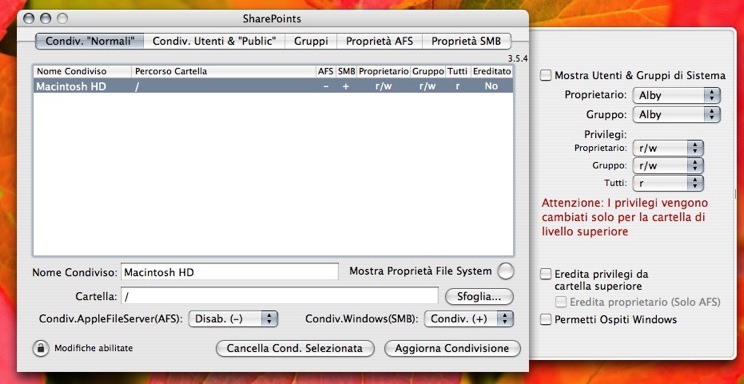Open the Gruppo dropdown showing Alby
This screenshot has width=744, height=384.
tap(677, 114)
